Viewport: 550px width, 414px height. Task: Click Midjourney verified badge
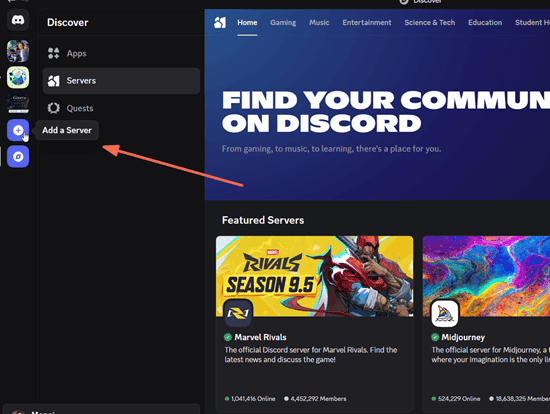pyautogui.click(x=435, y=337)
